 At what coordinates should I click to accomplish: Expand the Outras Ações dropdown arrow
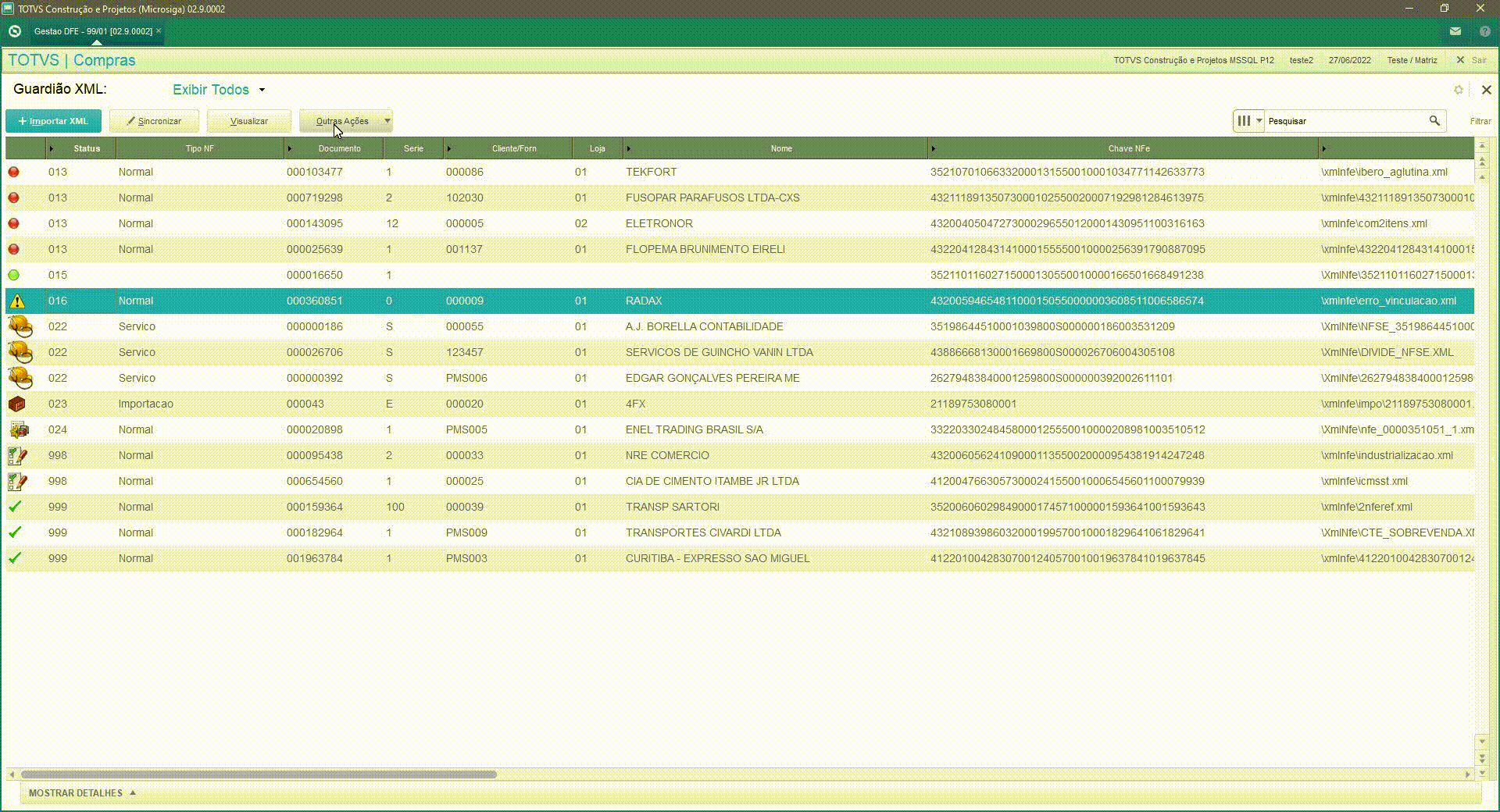tap(387, 121)
